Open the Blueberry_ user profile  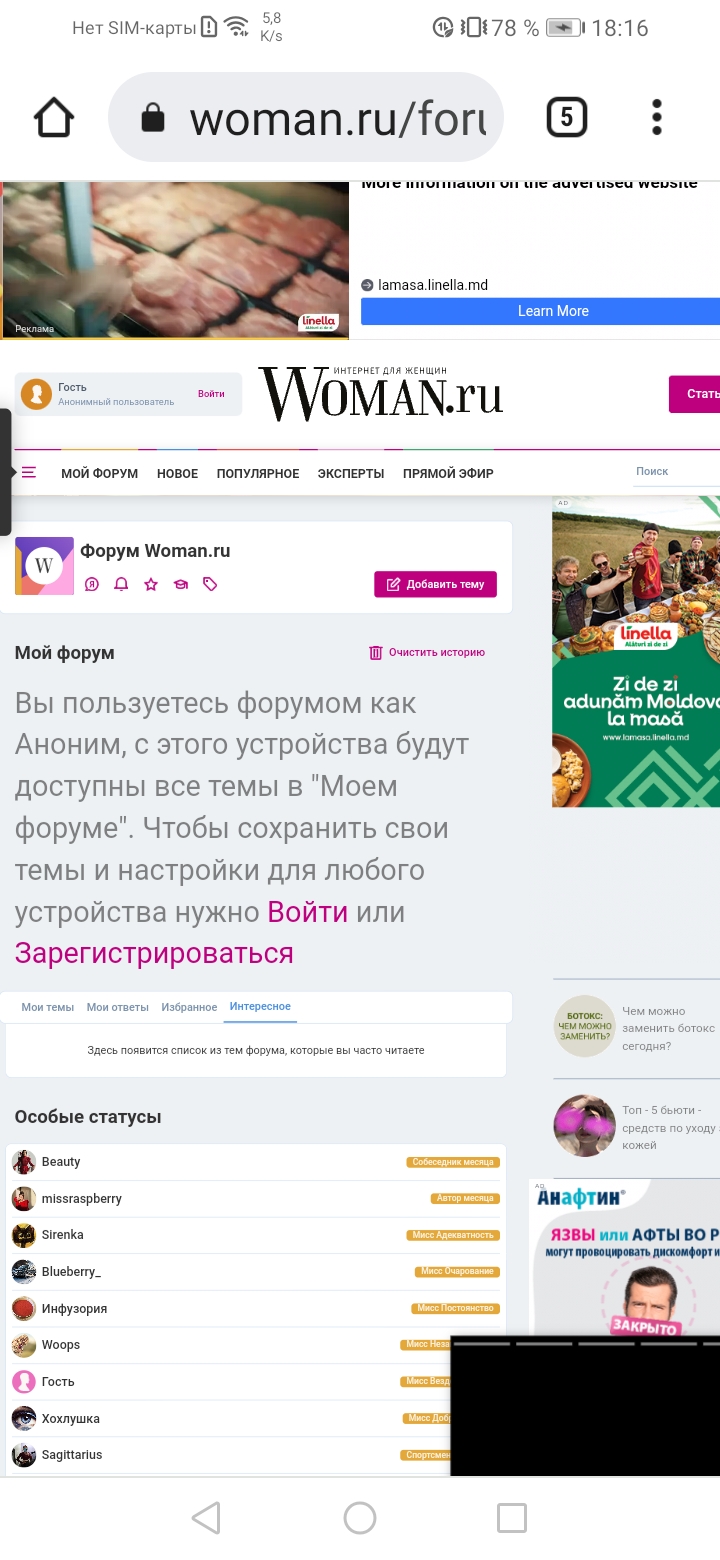pos(71,1272)
